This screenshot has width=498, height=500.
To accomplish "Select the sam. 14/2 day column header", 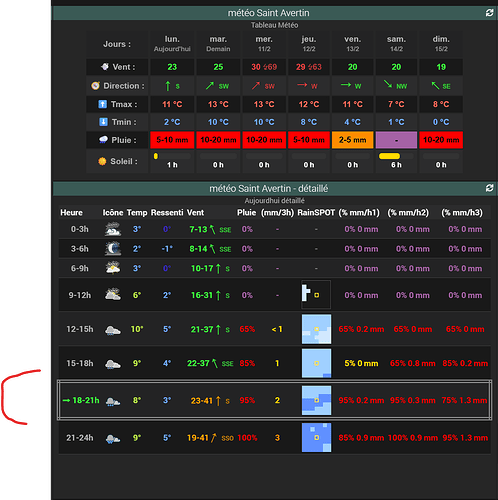I will 396,44.
